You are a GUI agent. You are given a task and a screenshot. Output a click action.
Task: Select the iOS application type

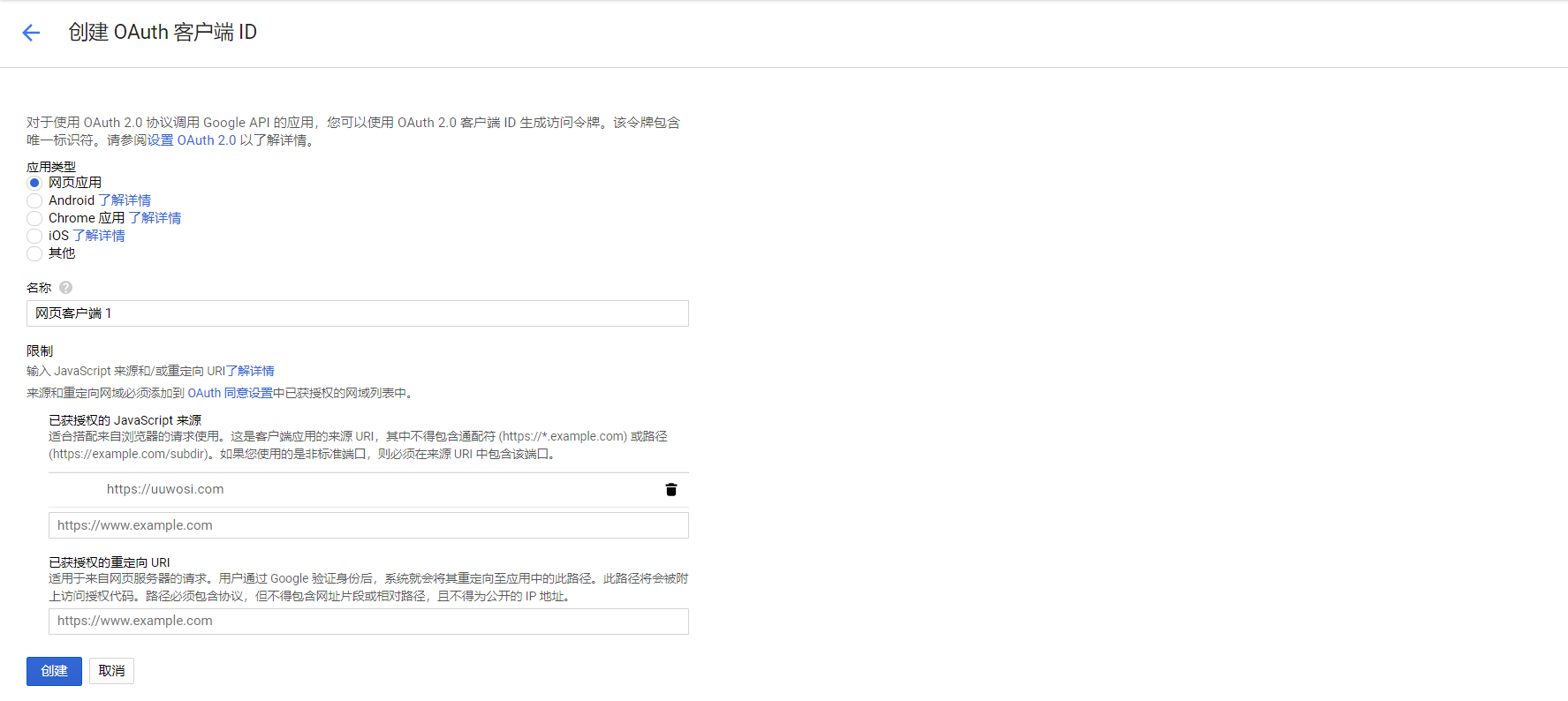click(34, 236)
